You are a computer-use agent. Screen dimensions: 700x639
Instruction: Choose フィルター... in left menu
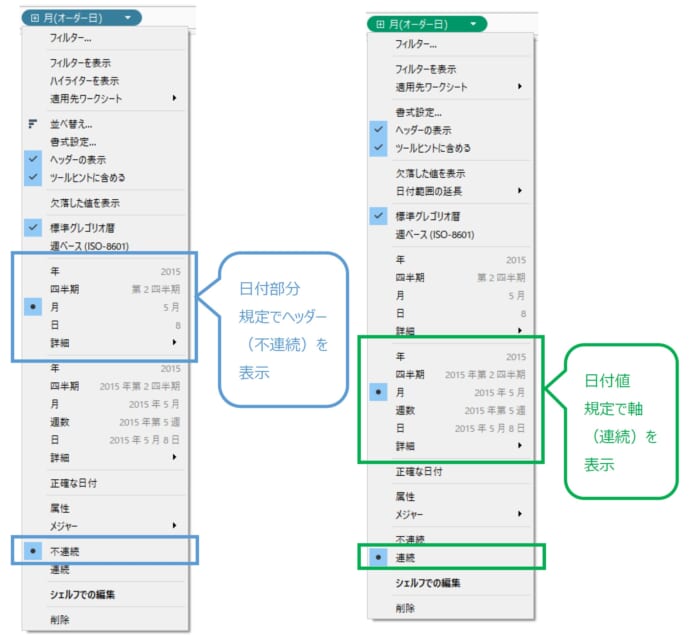[x=105, y=38]
